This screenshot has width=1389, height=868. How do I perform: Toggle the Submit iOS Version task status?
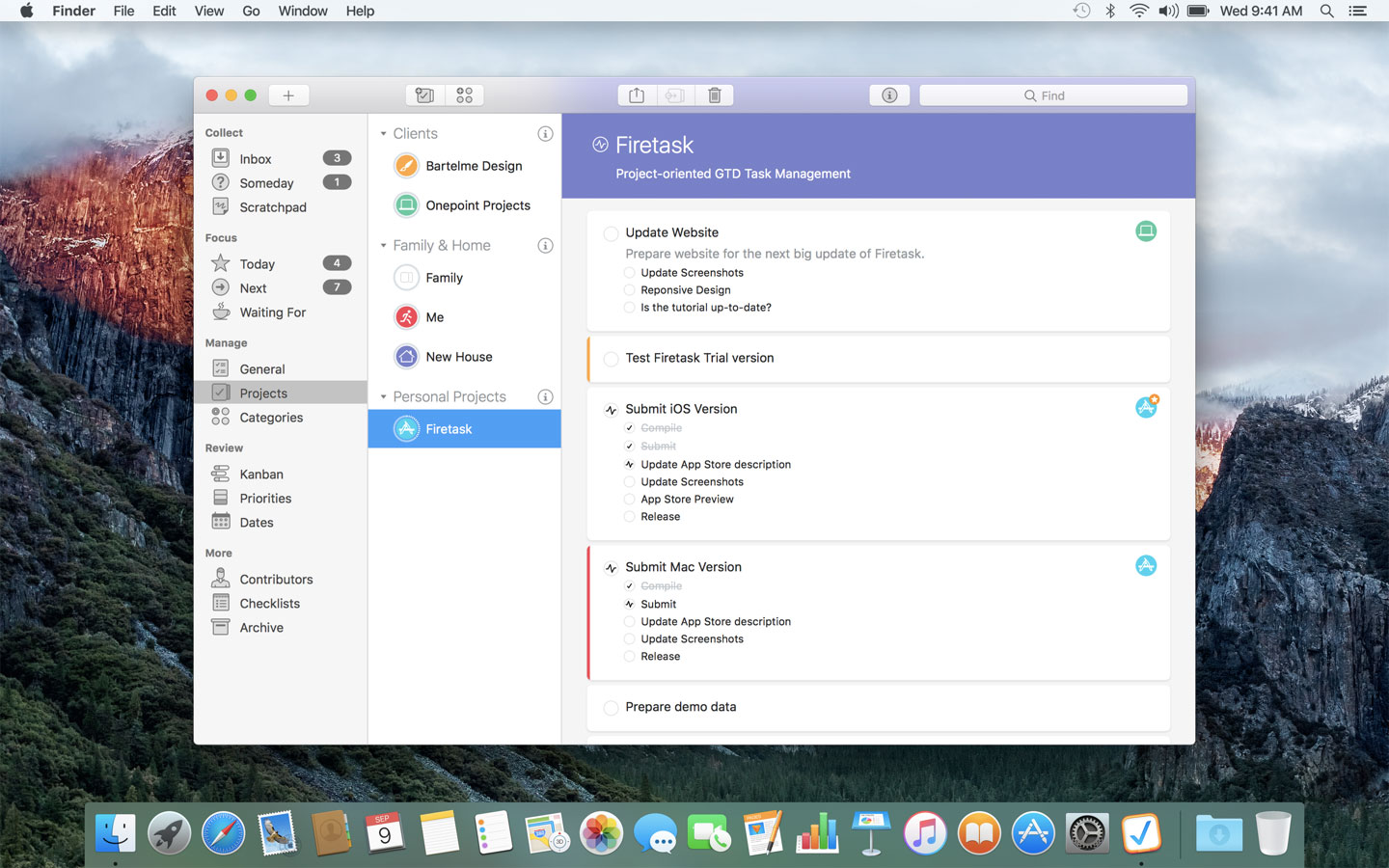click(611, 410)
